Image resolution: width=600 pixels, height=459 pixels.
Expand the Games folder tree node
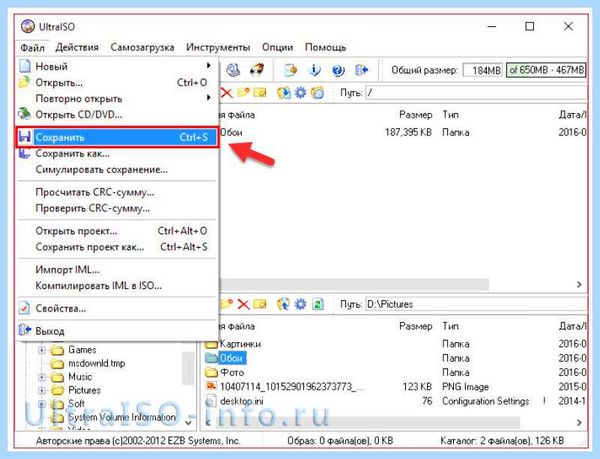coord(41,350)
